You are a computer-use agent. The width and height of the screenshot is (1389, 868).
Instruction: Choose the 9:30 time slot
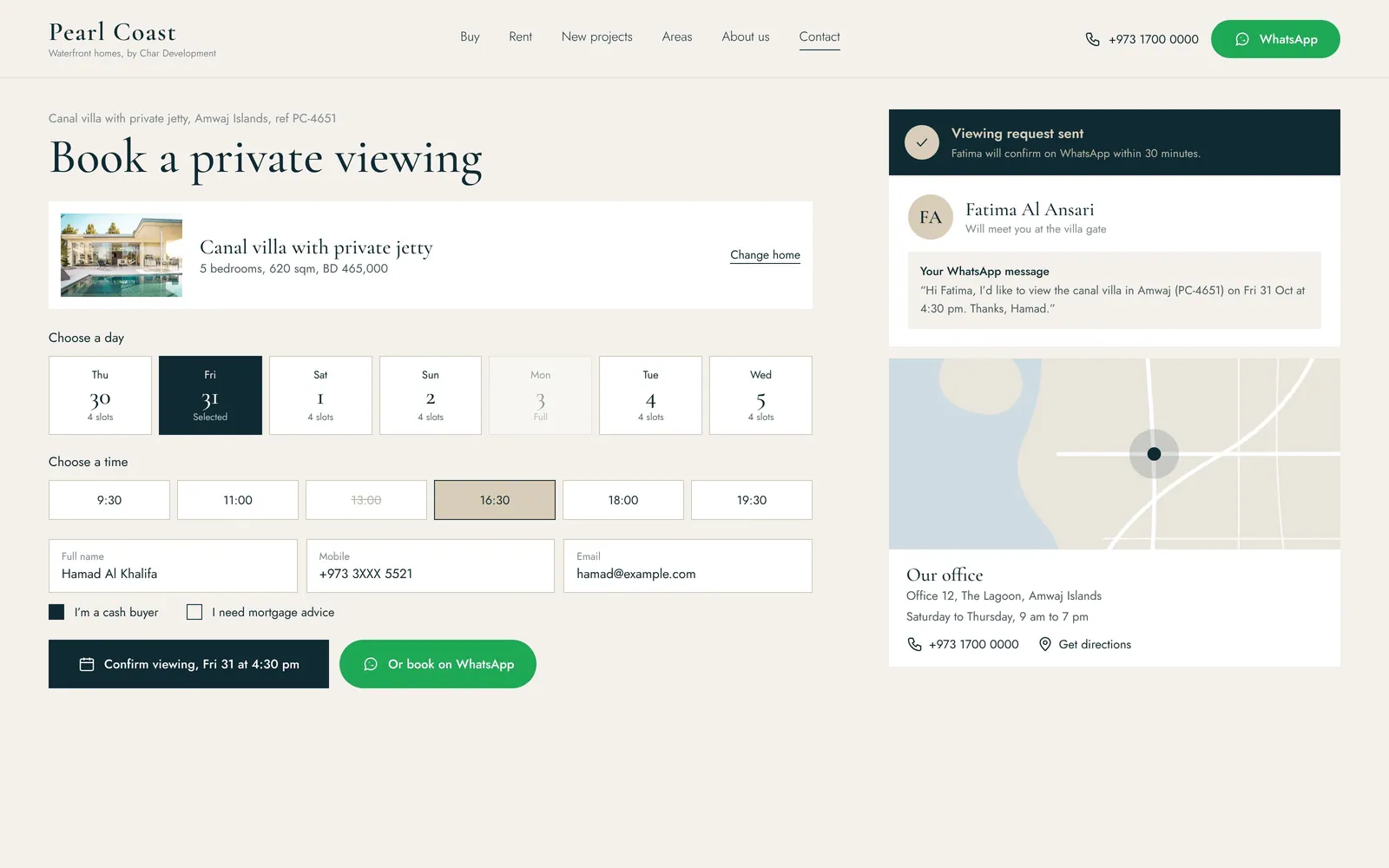tap(109, 500)
